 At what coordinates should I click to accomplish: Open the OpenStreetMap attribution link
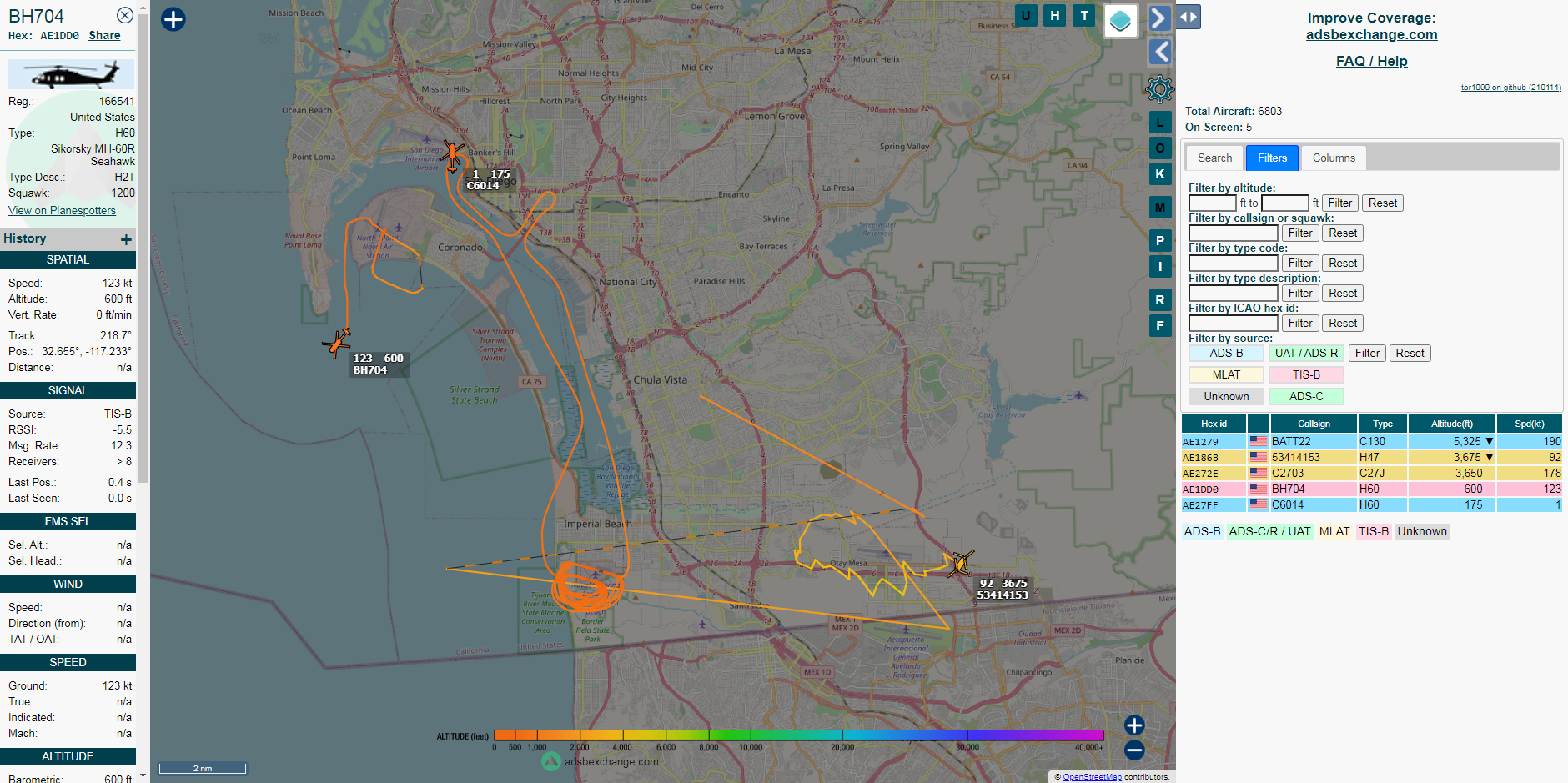click(1092, 777)
